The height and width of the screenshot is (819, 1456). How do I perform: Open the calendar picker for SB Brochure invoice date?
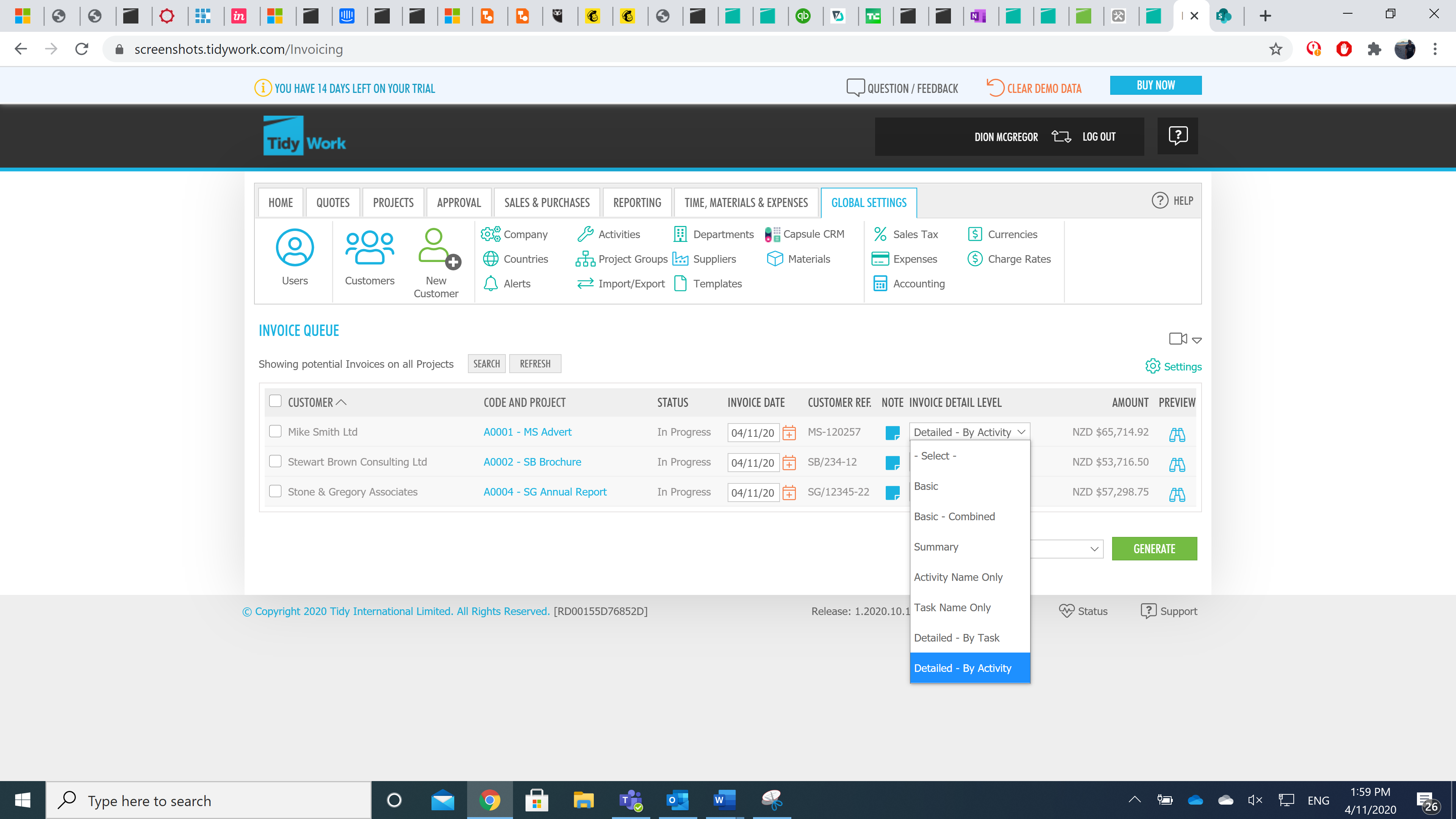[x=789, y=463]
